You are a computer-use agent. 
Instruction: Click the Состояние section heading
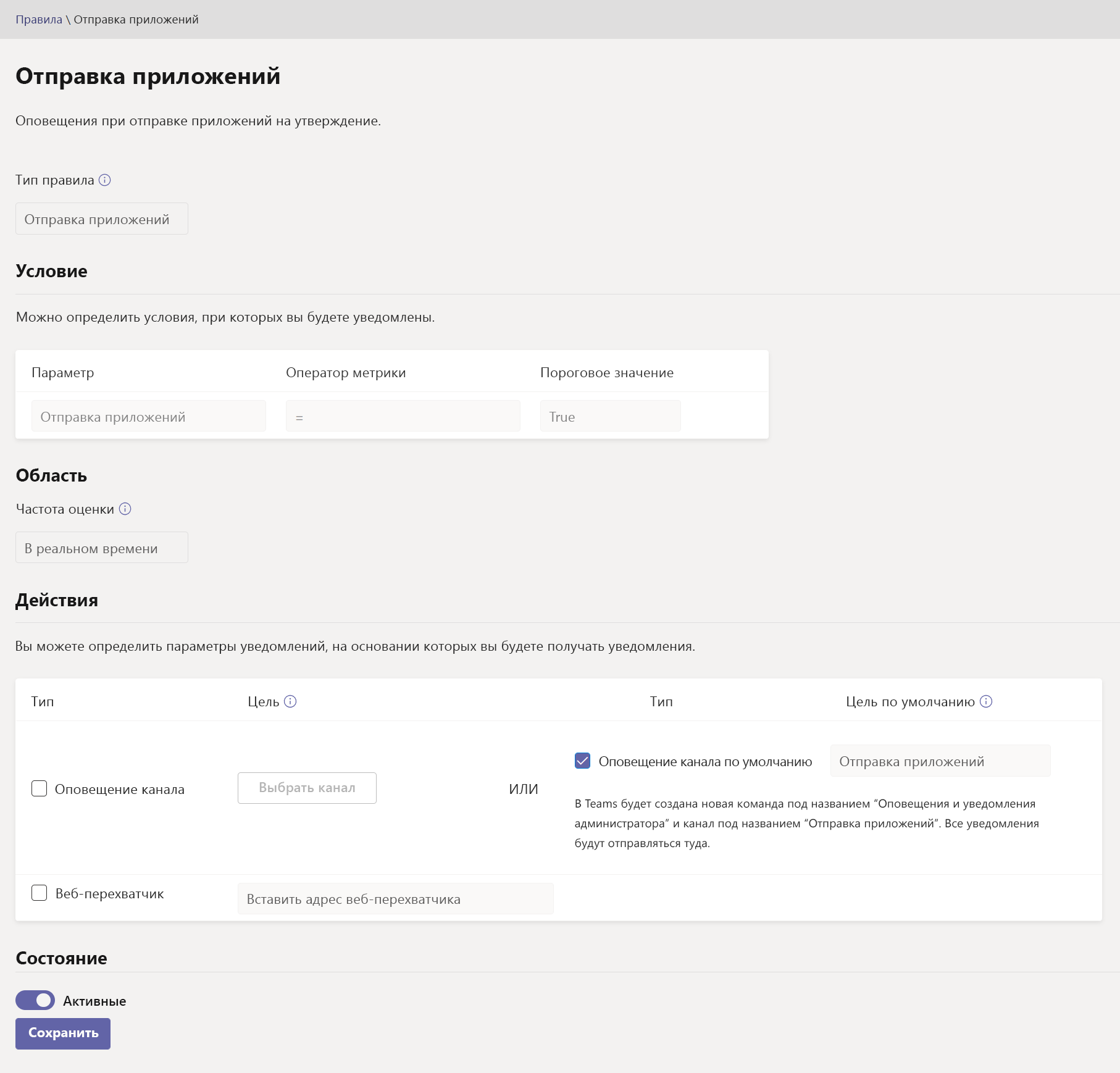pyautogui.click(x=61, y=958)
